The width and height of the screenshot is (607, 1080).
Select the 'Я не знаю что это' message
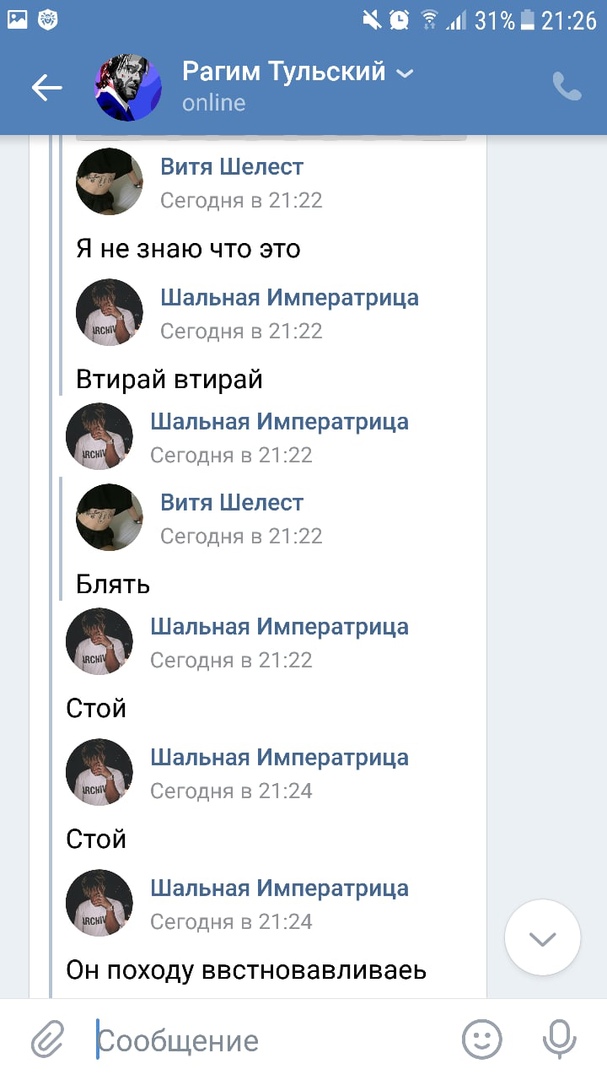coord(188,248)
